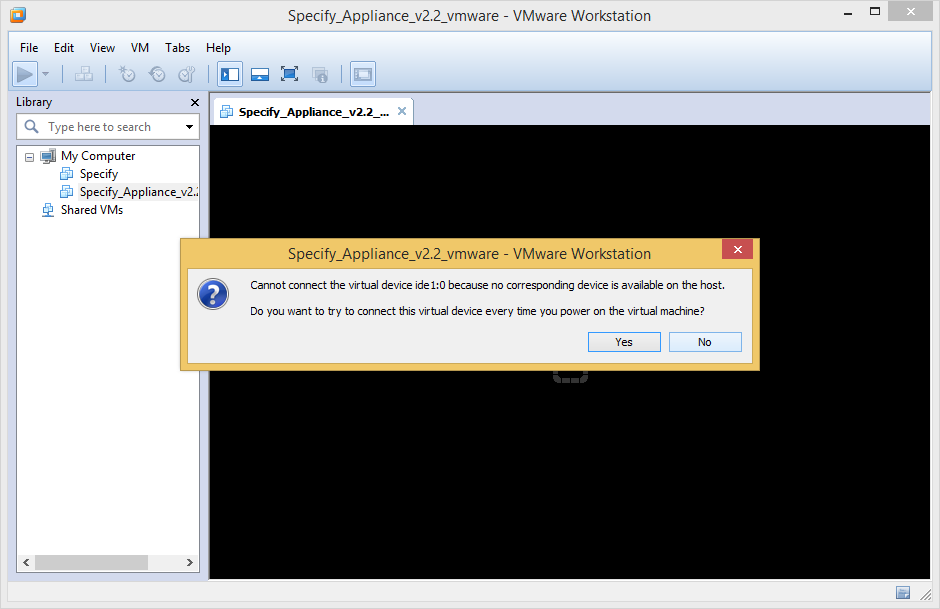Viewport: 940px width, 609px height.
Task: Click the Power On play button in toolbar
Action: 25,74
